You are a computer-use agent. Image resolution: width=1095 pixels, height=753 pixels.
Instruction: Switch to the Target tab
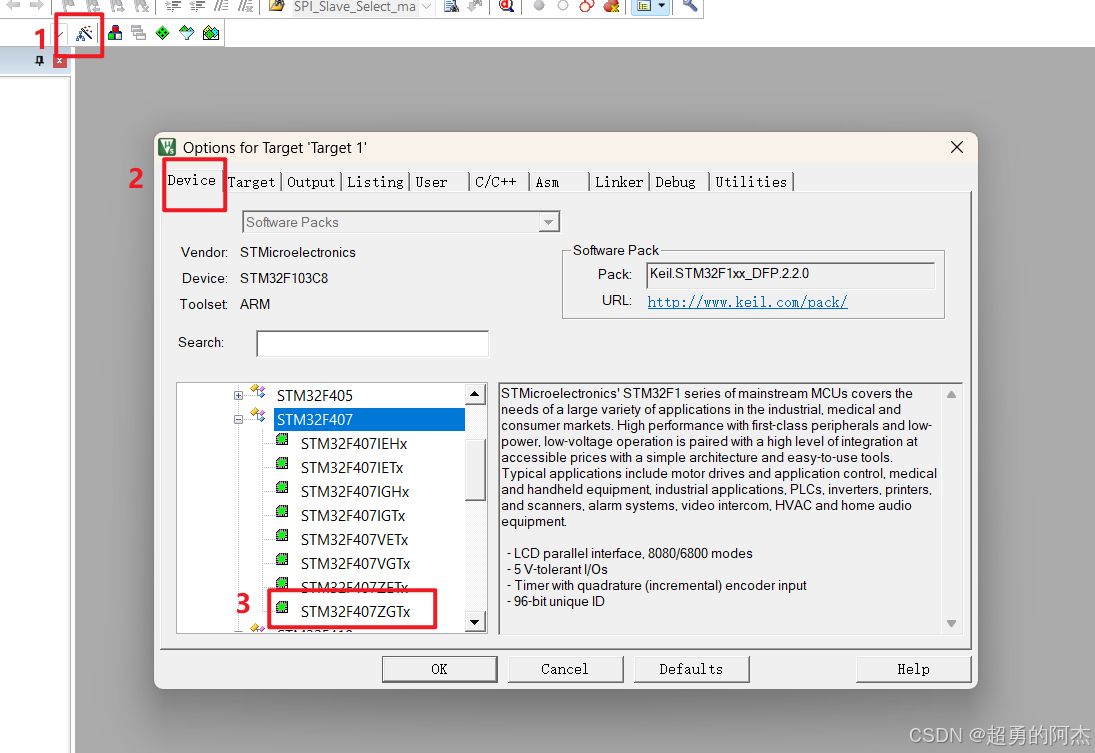coord(251,182)
